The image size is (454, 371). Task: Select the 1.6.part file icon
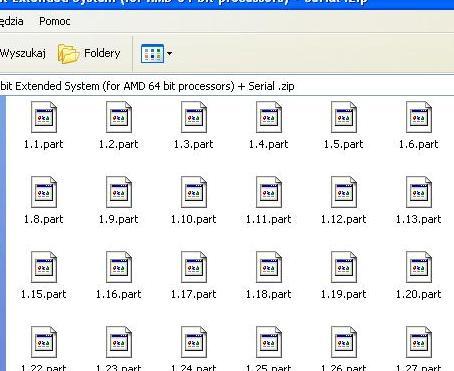(419, 117)
